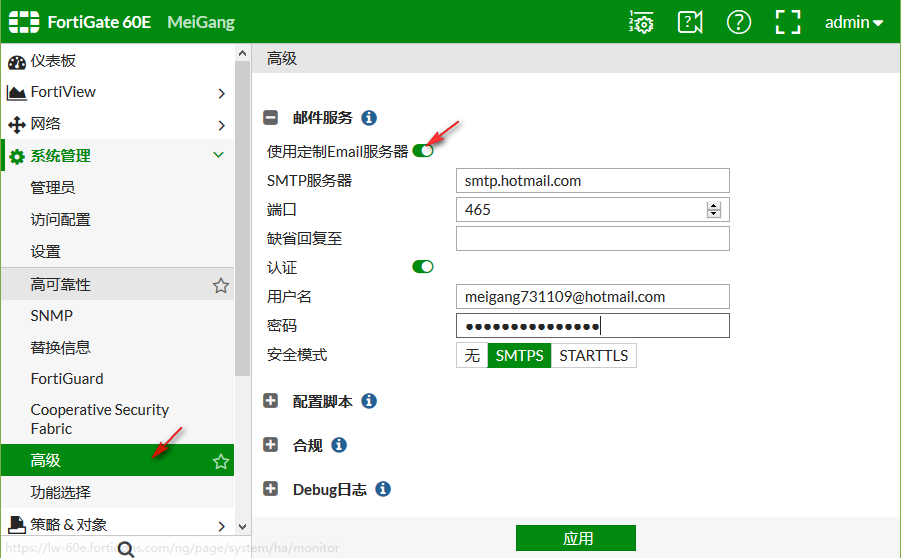Image resolution: width=901 pixels, height=558 pixels.
Task: Toggle the 认证 authentication switch
Action: point(423,267)
